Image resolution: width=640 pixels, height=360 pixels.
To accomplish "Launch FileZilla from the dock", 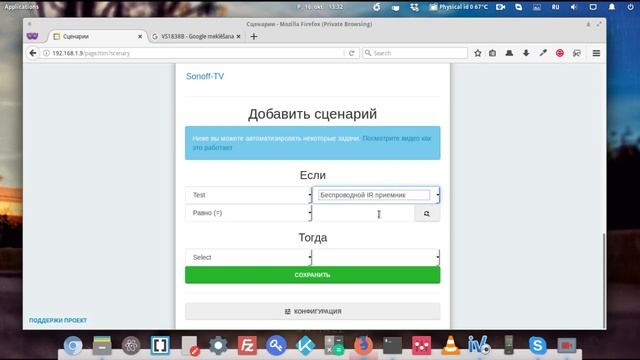I will (x=247, y=345).
